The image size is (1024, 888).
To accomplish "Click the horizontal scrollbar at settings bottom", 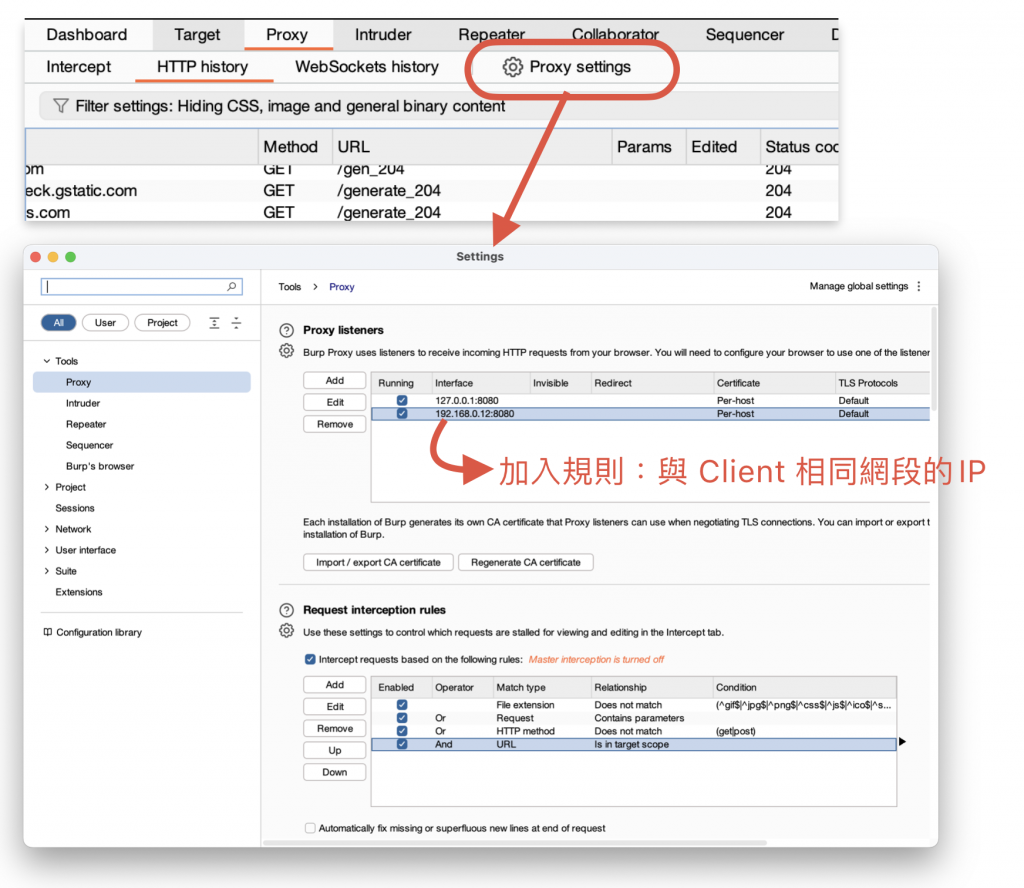I will pos(515,843).
